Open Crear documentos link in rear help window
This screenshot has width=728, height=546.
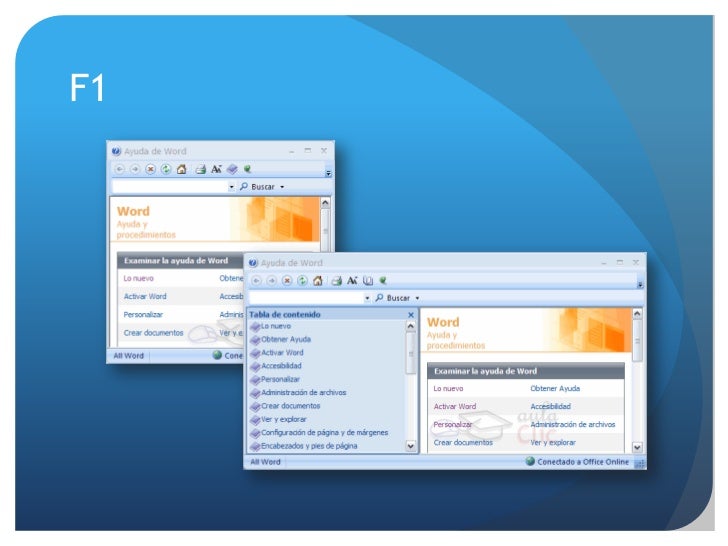click(153, 333)
